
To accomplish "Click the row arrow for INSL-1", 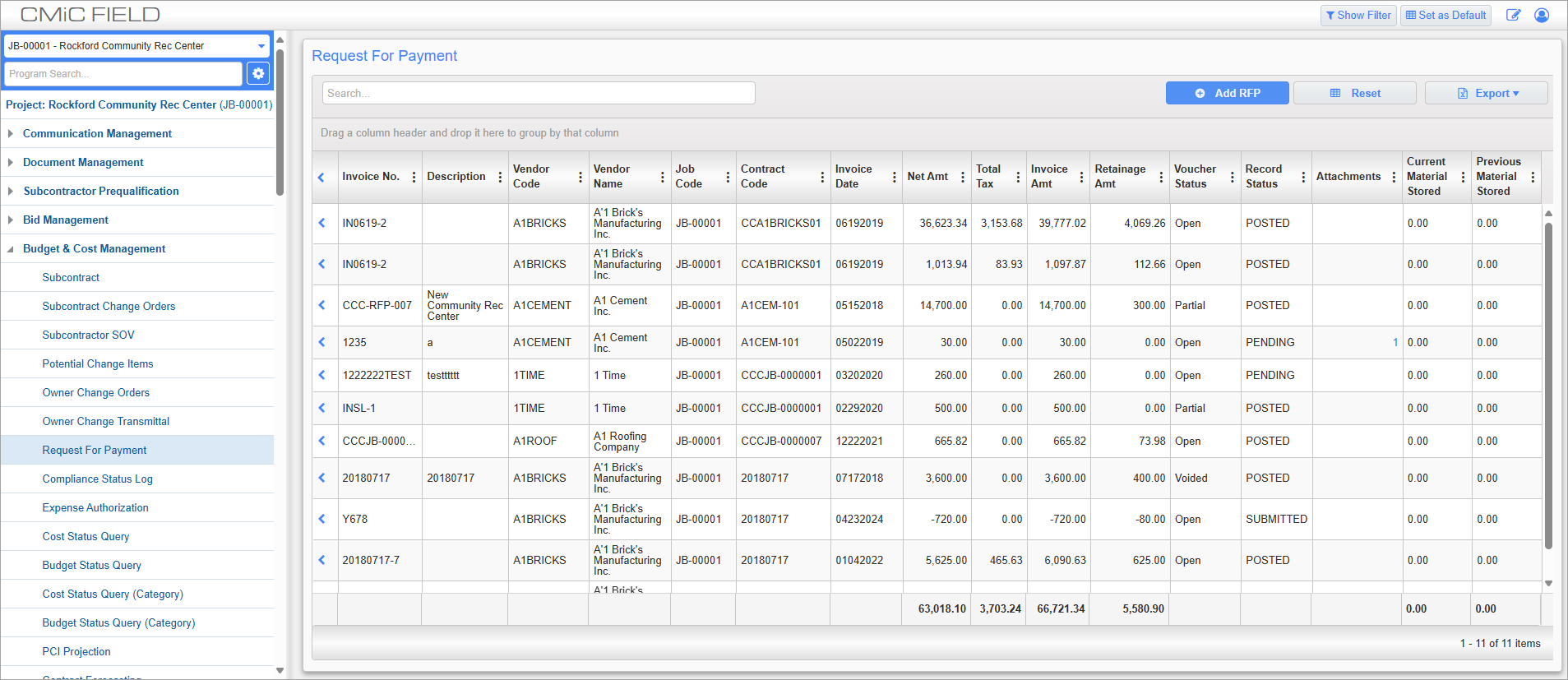I will (322, 408).
